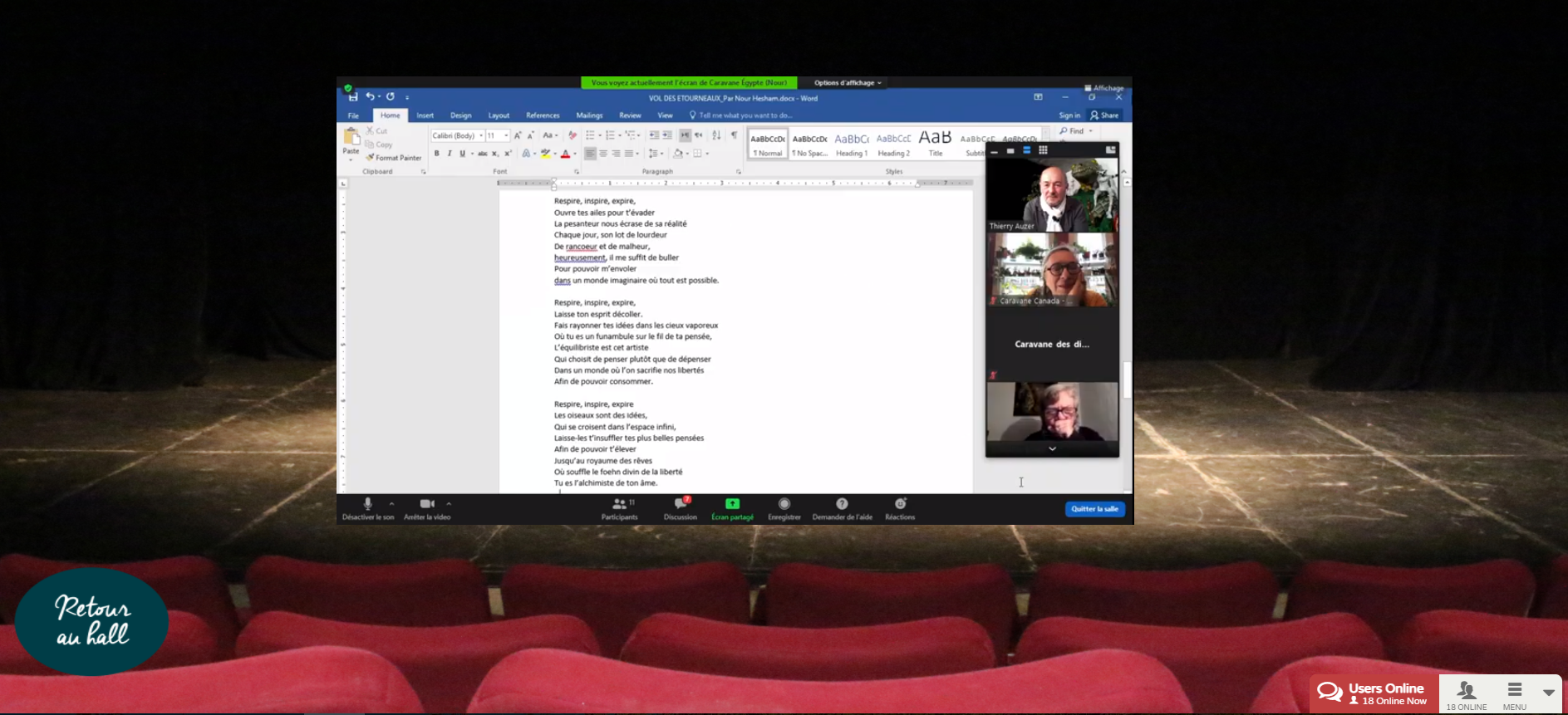The image size is (1568, 715).
Task: Toggle Bold formatting in Word ribbon
Action: (x=436, y=154)
